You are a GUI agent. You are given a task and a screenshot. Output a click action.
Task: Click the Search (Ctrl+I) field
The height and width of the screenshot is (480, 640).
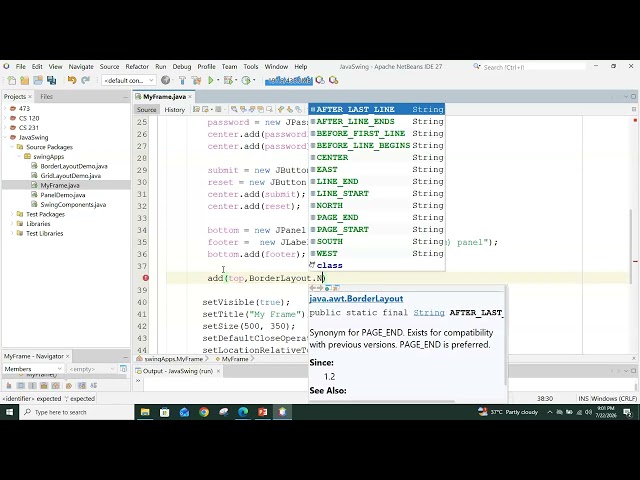pos(533,67)
